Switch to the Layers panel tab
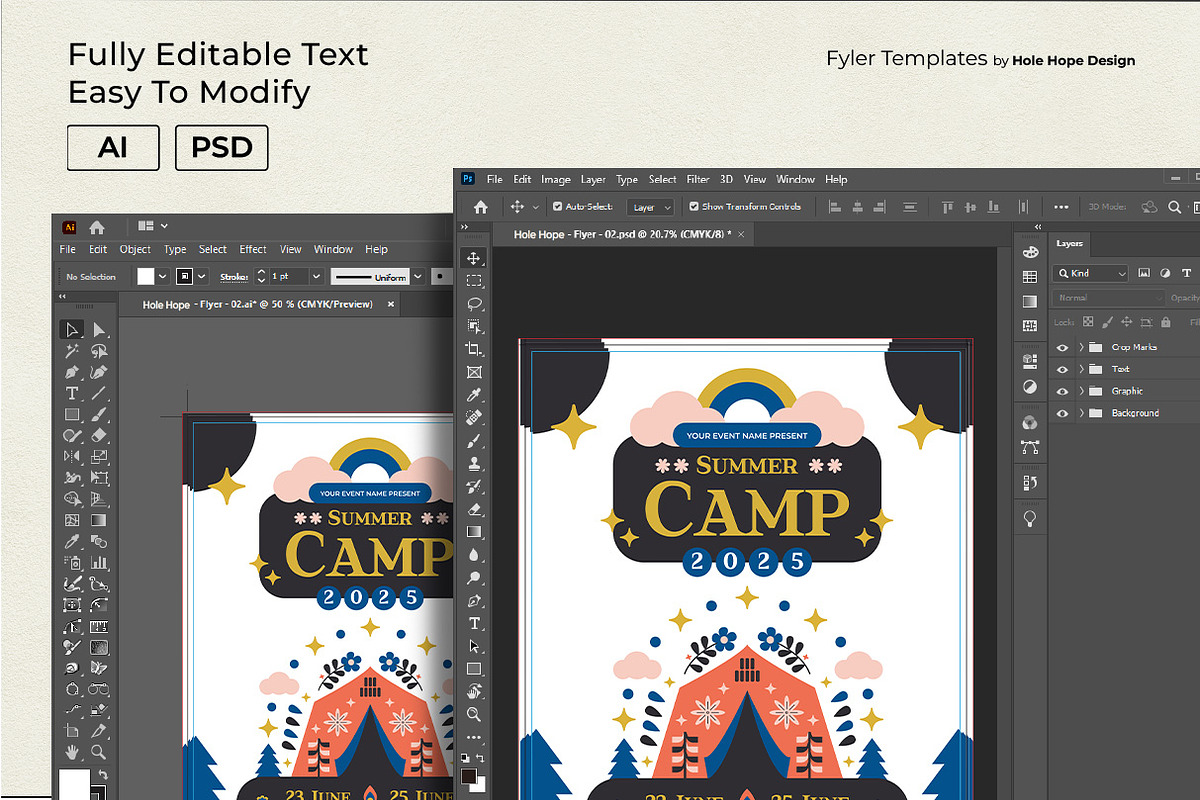Screen dimensions: 1200x800 1070,243
